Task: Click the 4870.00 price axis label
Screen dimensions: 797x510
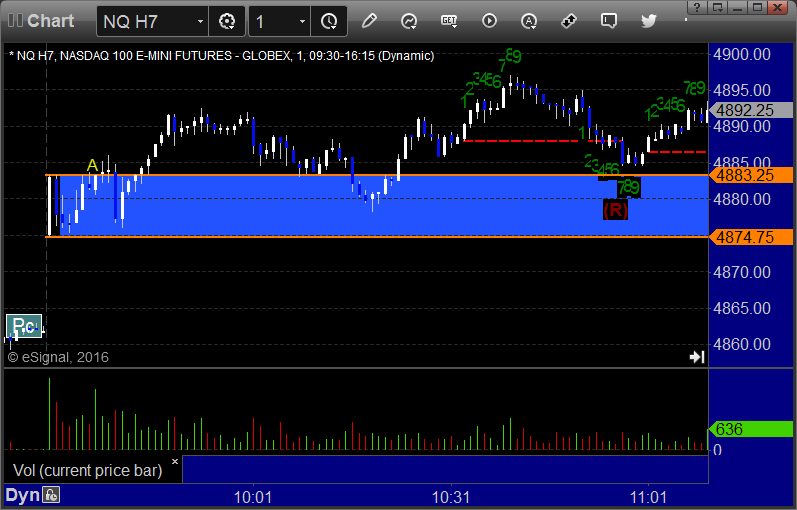Action: pos(742,272)
